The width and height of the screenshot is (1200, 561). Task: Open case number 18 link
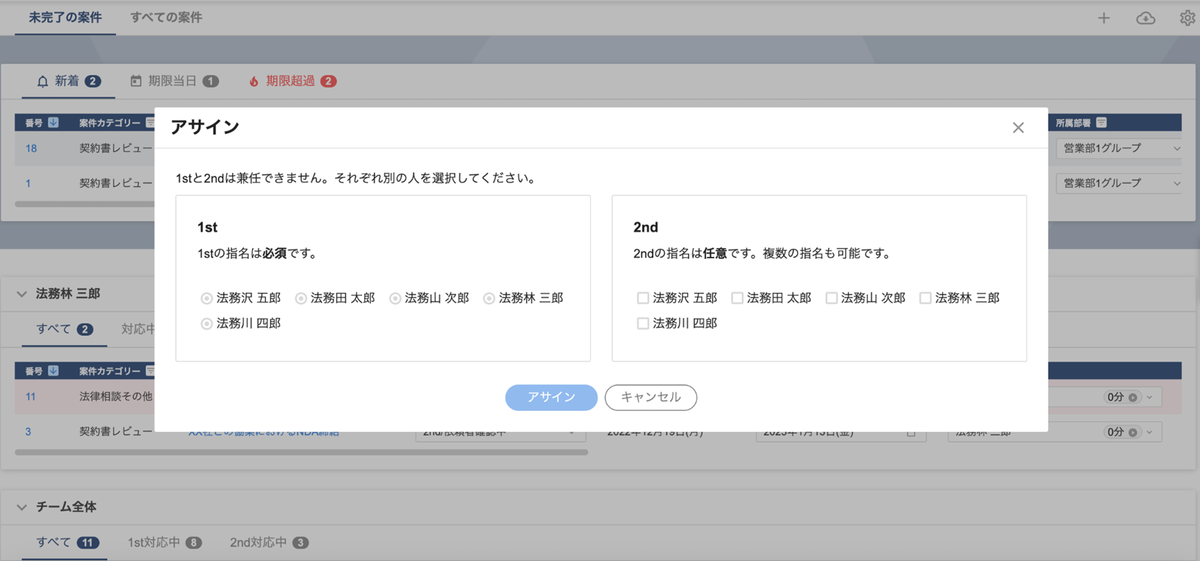(x=31, y=149)
